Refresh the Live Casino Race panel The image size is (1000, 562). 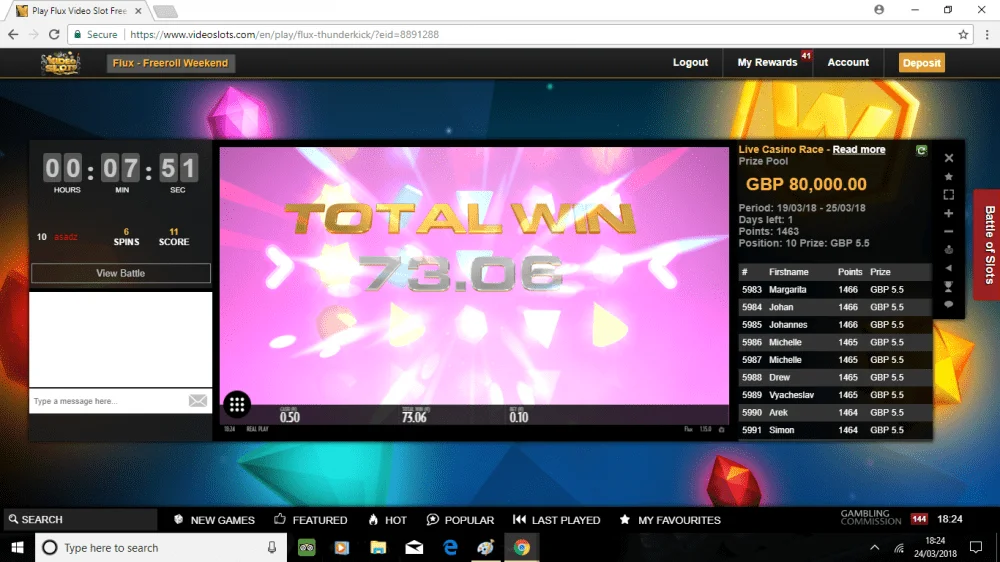pyautogui.click(x=921, y=151)
